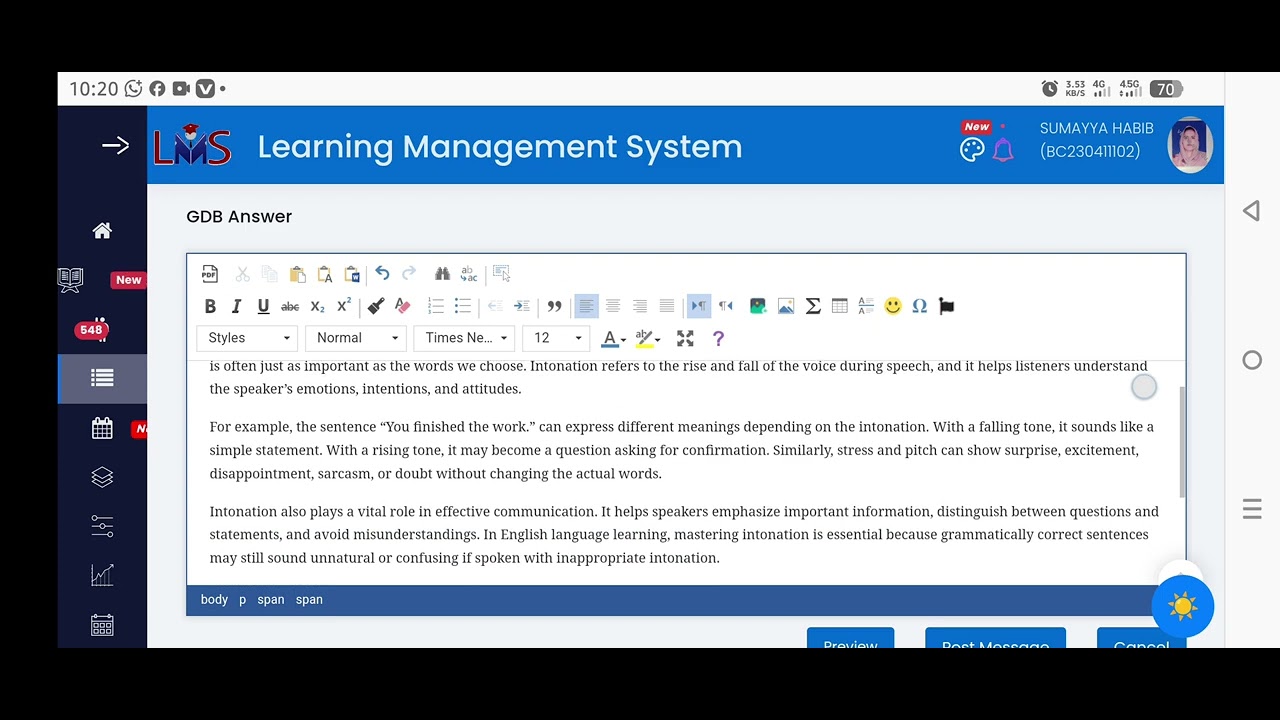This screenshot has height=720, width=1280.
Task: Maximize the editor
Action: point(685,339)
